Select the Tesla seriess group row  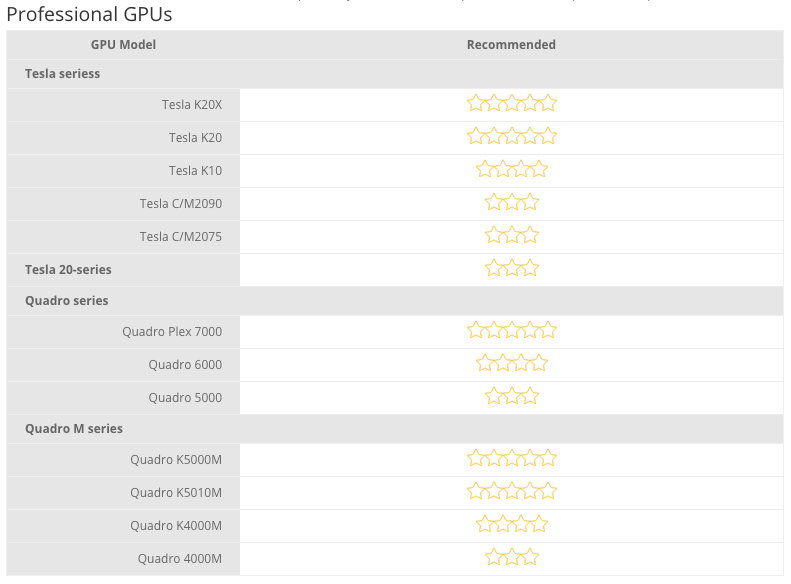click(395, 74)
